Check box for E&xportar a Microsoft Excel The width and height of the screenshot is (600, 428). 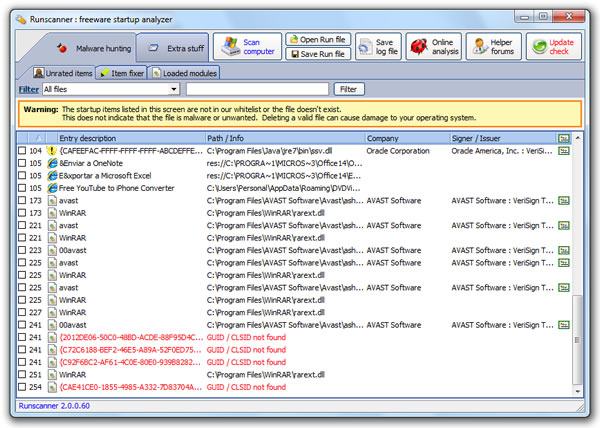[x=22, y=176]
